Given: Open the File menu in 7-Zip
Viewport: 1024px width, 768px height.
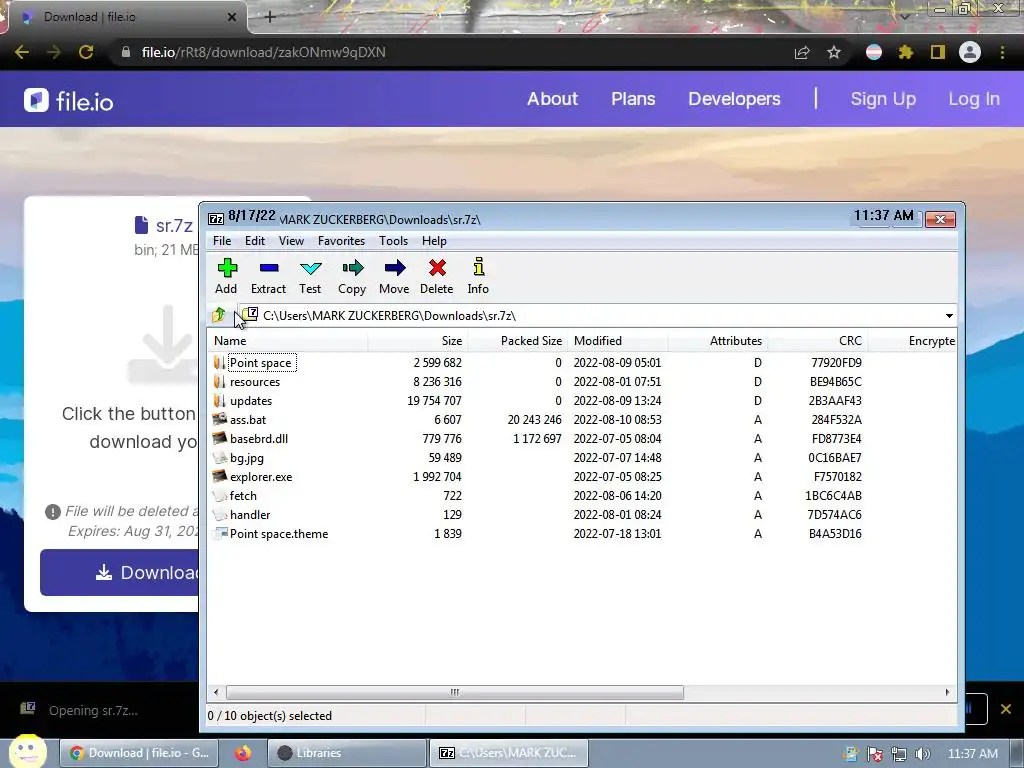Looking at the screenshot, I should [222, 241].
